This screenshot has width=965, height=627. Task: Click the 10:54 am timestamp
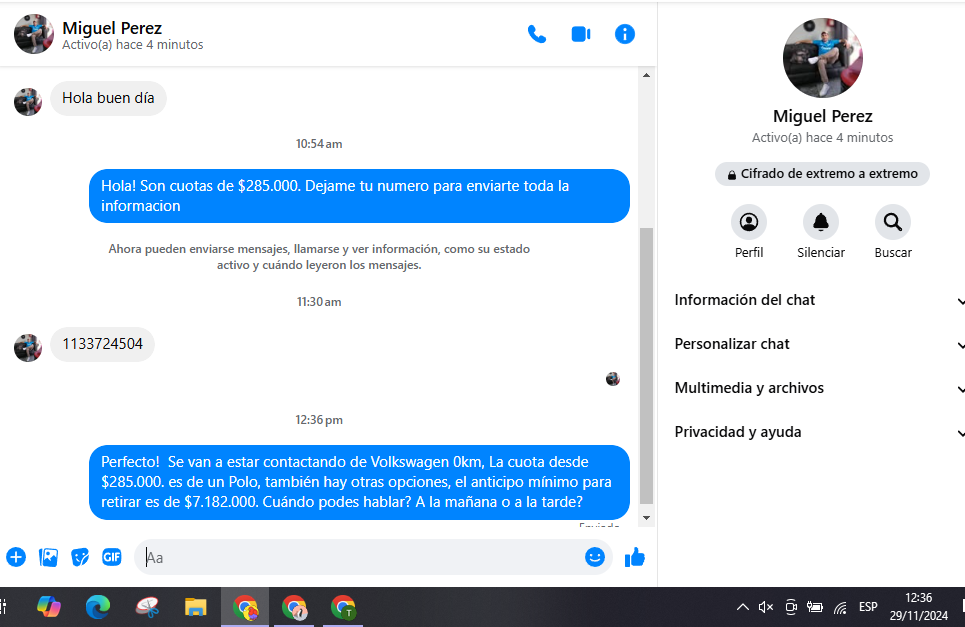pyautogui.click(x=319, y=144)
